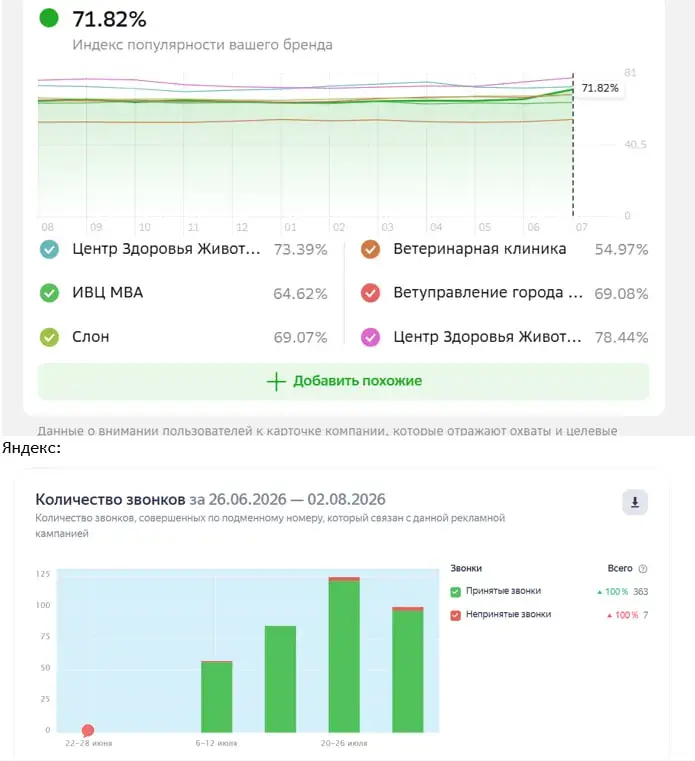Click the green dot beside the 71.82% heading
The width and height of the screenshot is (695, 761).
[x=49, y=18]
